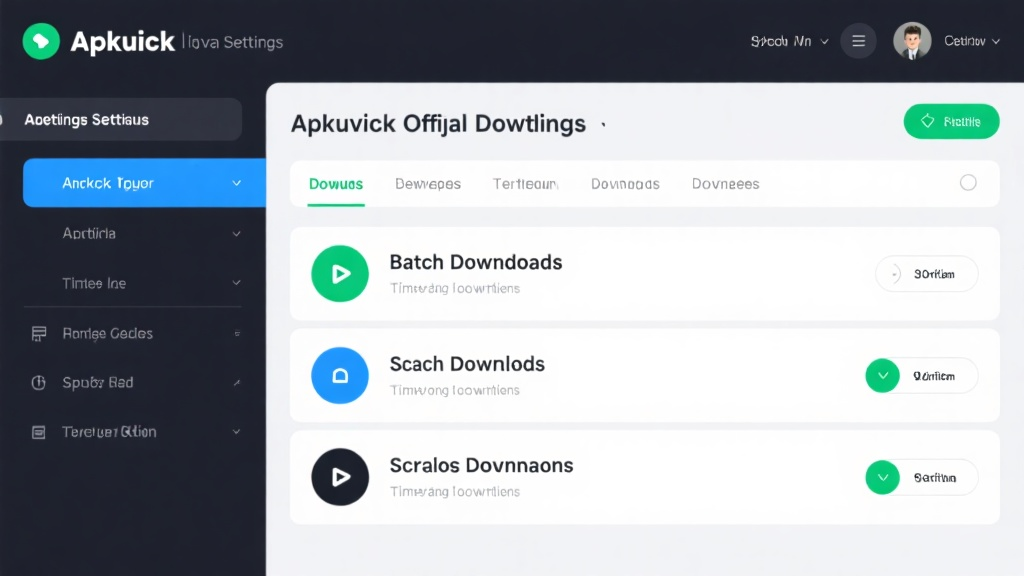Click the dark play icon on Scralos Dovnnaons
1024x576 pixels.
340,477
